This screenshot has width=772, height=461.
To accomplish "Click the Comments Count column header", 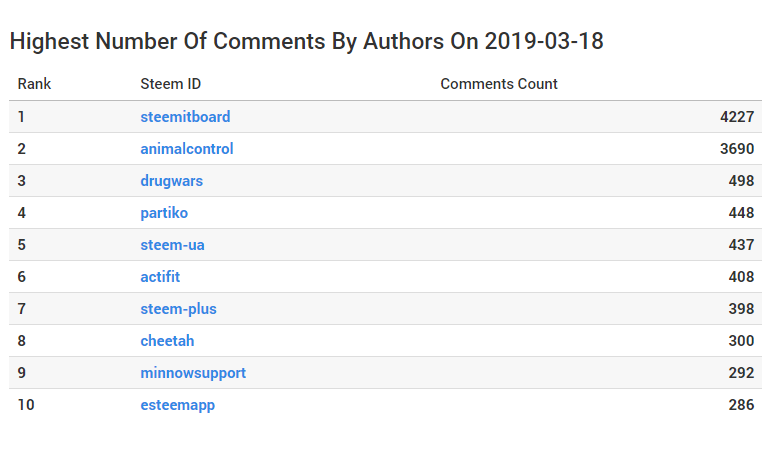I will pos(499,84).
